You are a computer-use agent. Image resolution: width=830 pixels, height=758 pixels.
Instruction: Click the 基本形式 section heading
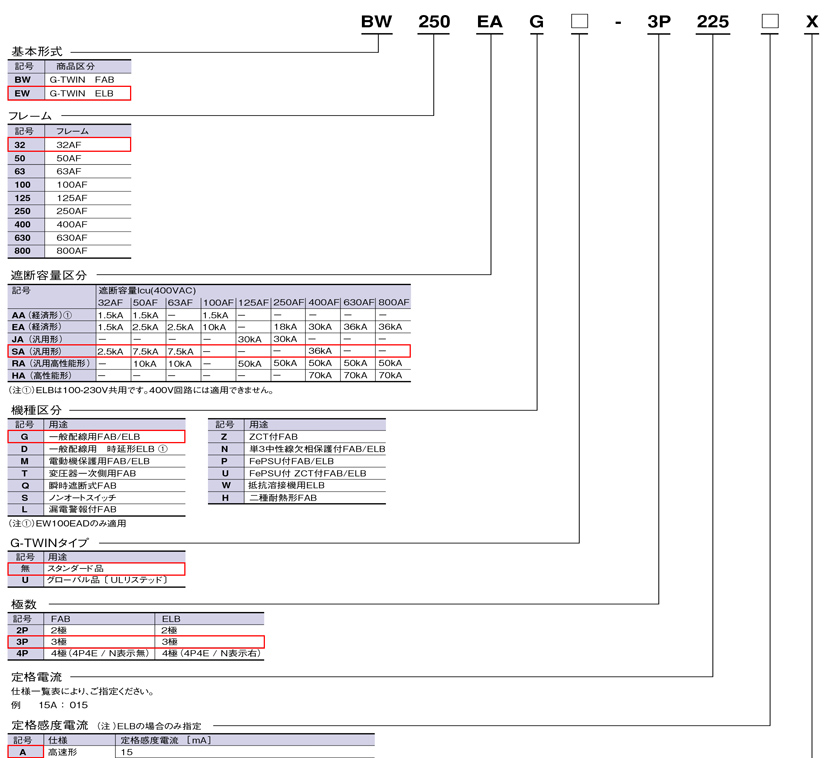click(x=37, y=51)
